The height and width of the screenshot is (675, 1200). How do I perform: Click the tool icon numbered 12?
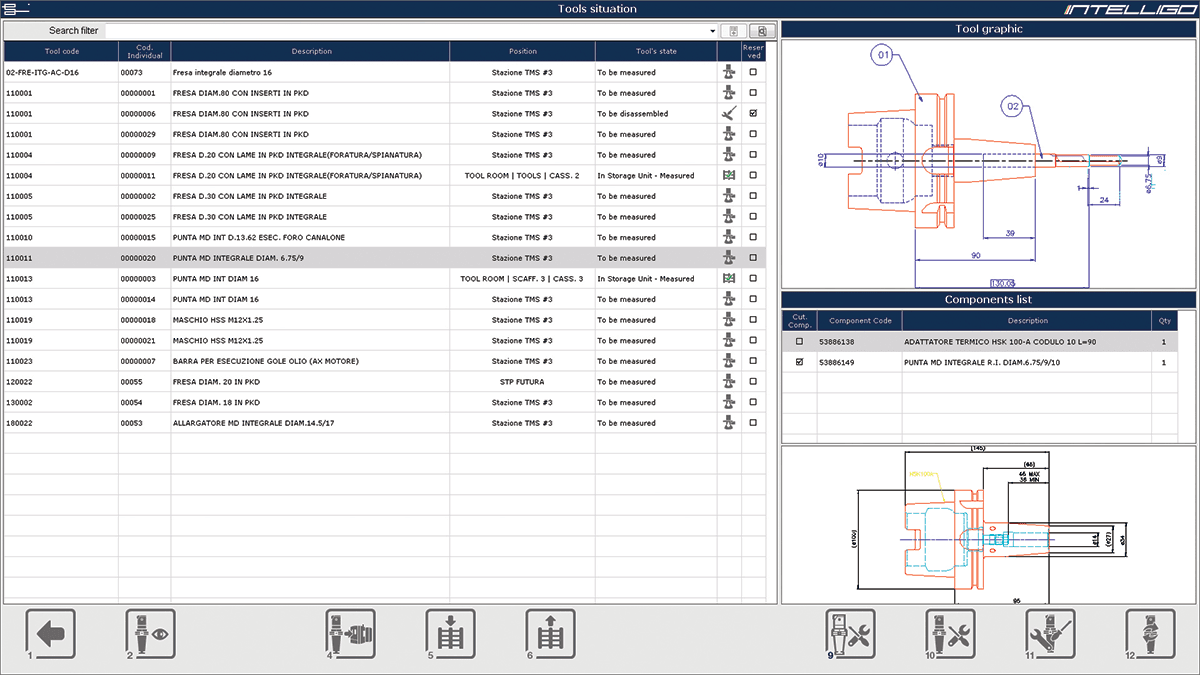(1150, 634)
